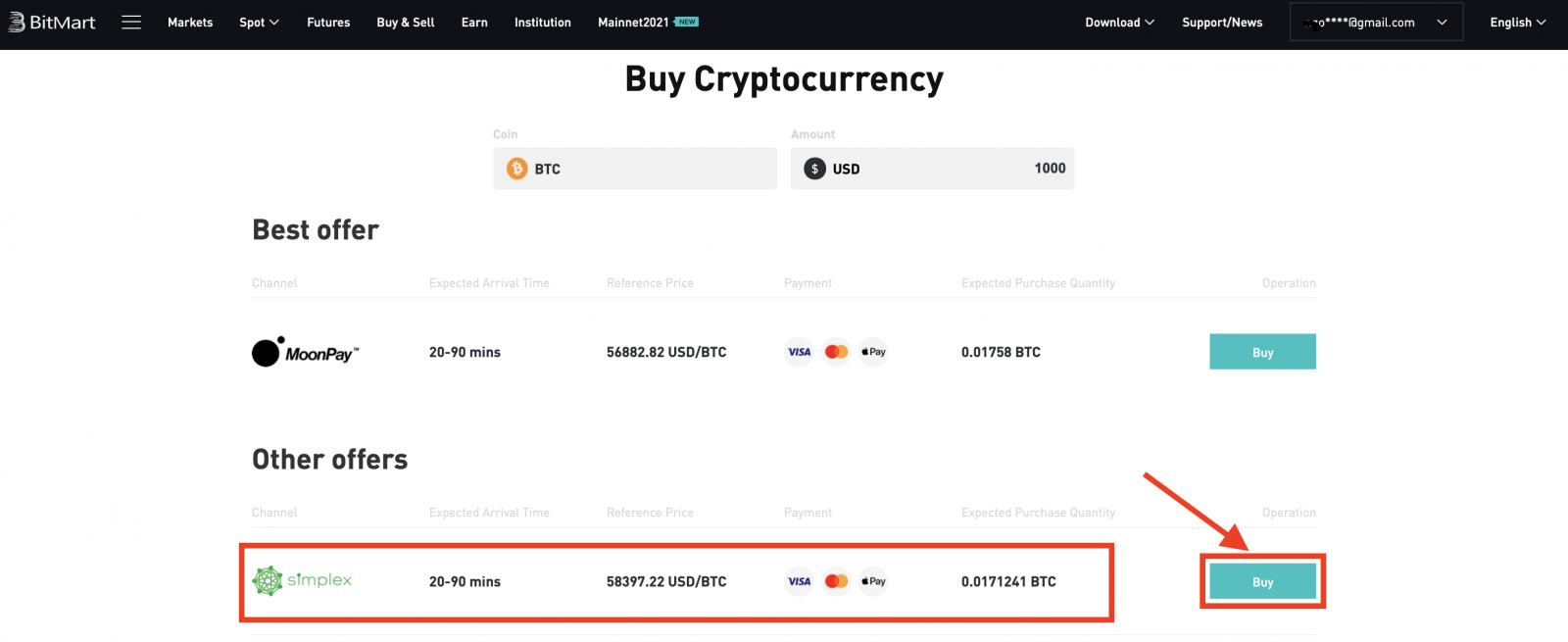The width and height of the screenshot is (1568, 642).
Task: Expand the Download dropdown
Action: (1118, 22)
